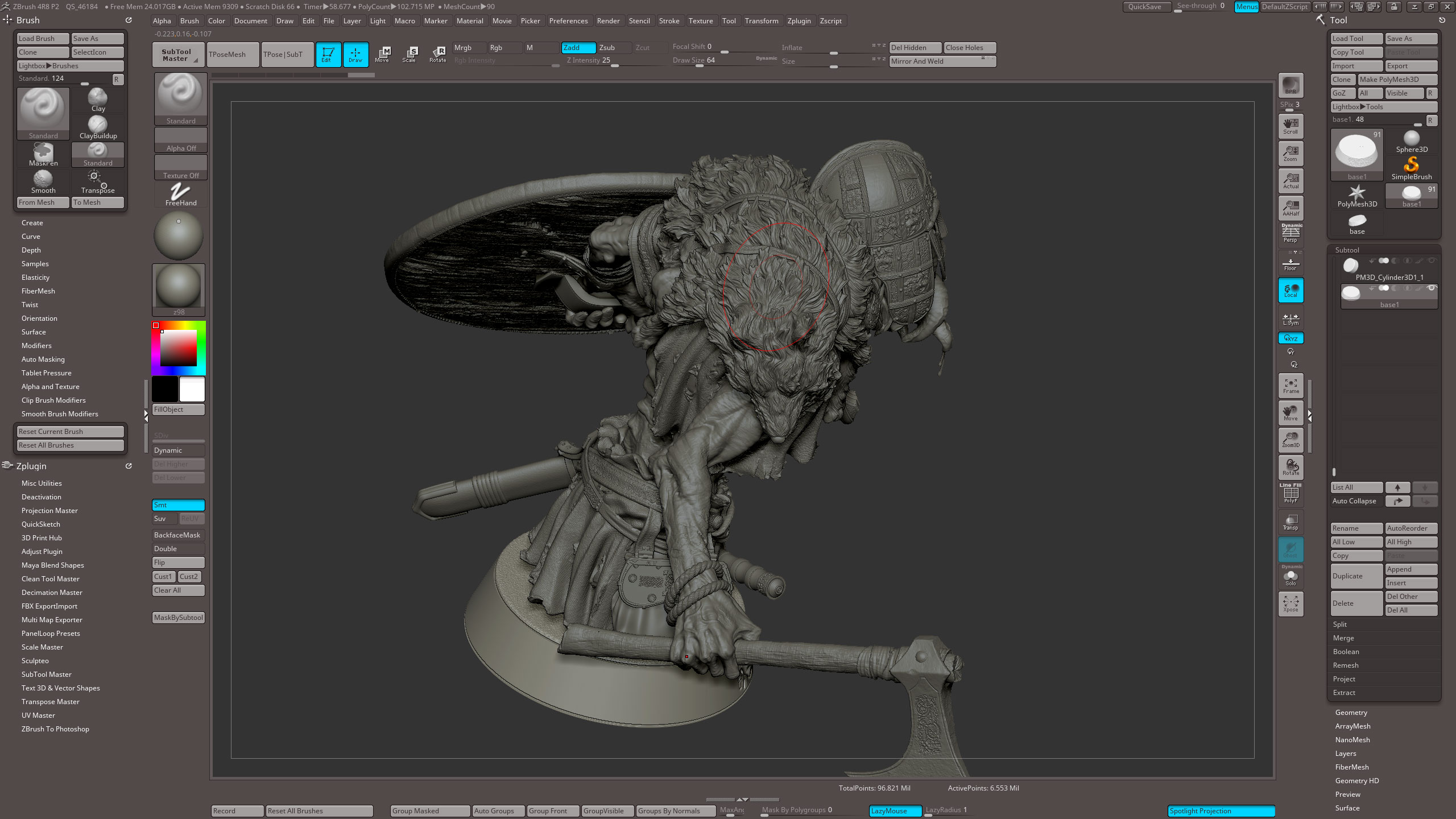This screenshot has height=819, width=1456.
Task: Expand the Layers tool section
Action: click(1346, 754)
